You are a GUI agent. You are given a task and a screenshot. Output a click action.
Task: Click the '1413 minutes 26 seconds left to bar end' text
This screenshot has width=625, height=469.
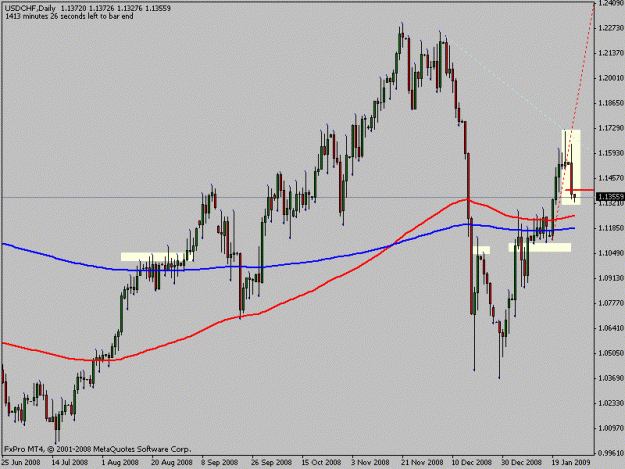[x=69, y=16]
